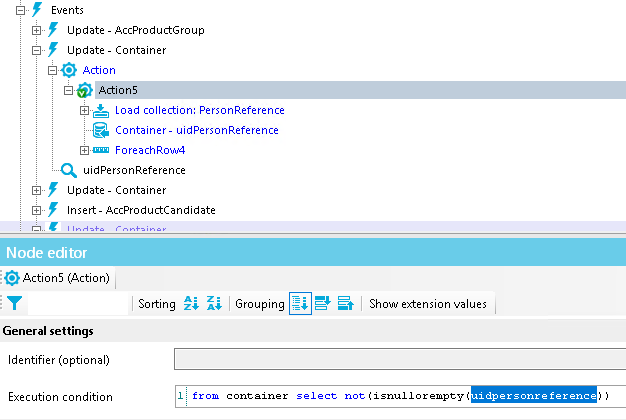The image size is (626, 420).
Task: Toggle the second grouping mode button
Action: pyautogui.click(x=322, y=304)
